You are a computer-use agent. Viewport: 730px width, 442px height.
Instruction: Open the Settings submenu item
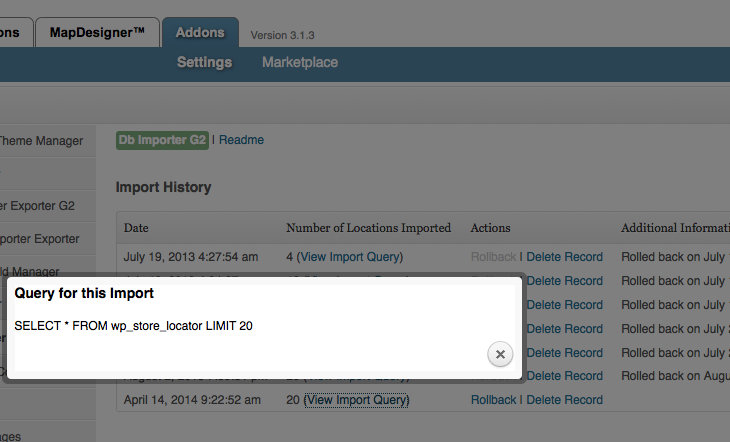click(x=204, y=62)
